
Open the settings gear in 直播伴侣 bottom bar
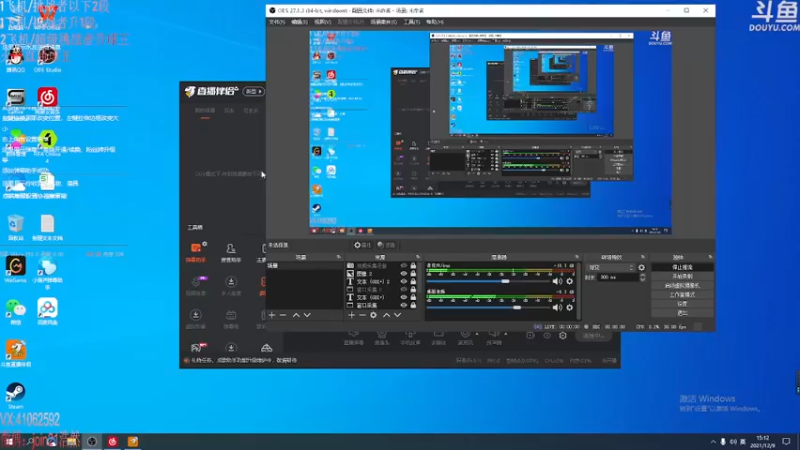point(563,336)
